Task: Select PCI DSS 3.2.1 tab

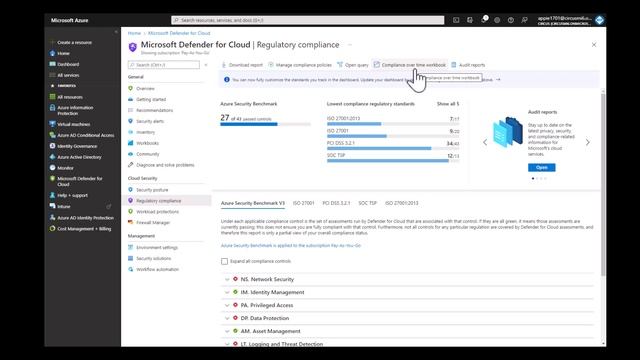Action: tap(336, 203)
